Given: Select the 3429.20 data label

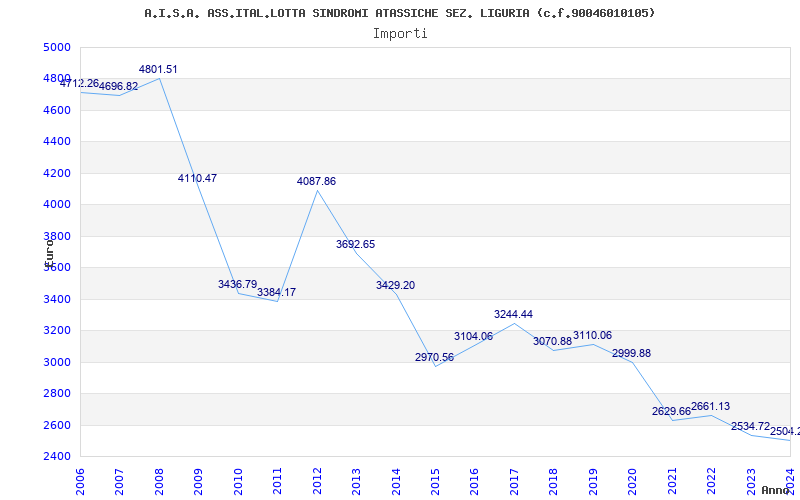Looking at the screenshot, I should pyautogui.click(x=395, y=286).
